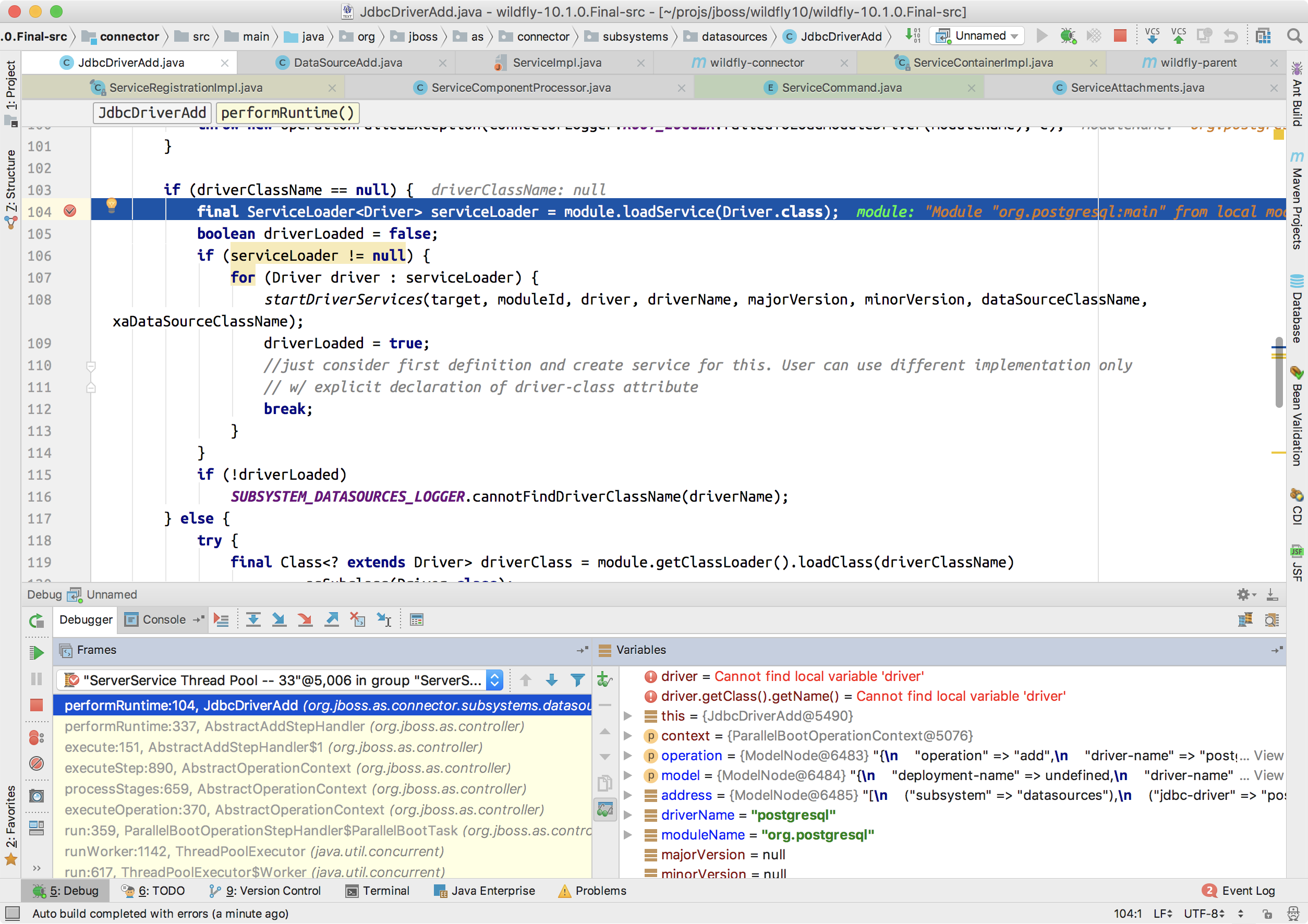This screenshot has width=1308, height=924.
Task: Toggle Mute Breakpoints icon
Action: (x=37, y=763)
